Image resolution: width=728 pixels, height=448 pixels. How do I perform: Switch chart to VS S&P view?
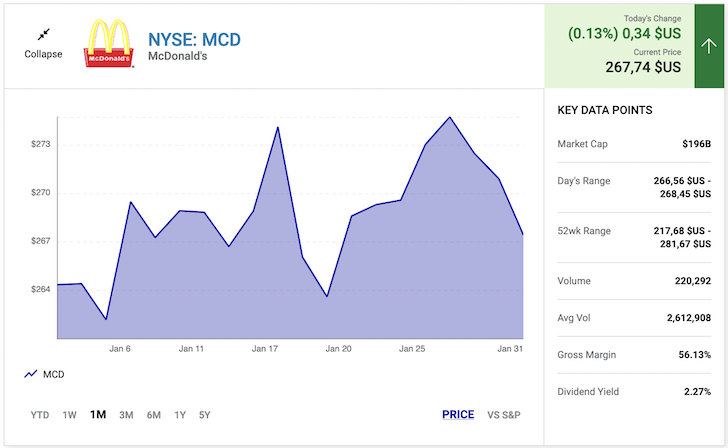point(504,415)
